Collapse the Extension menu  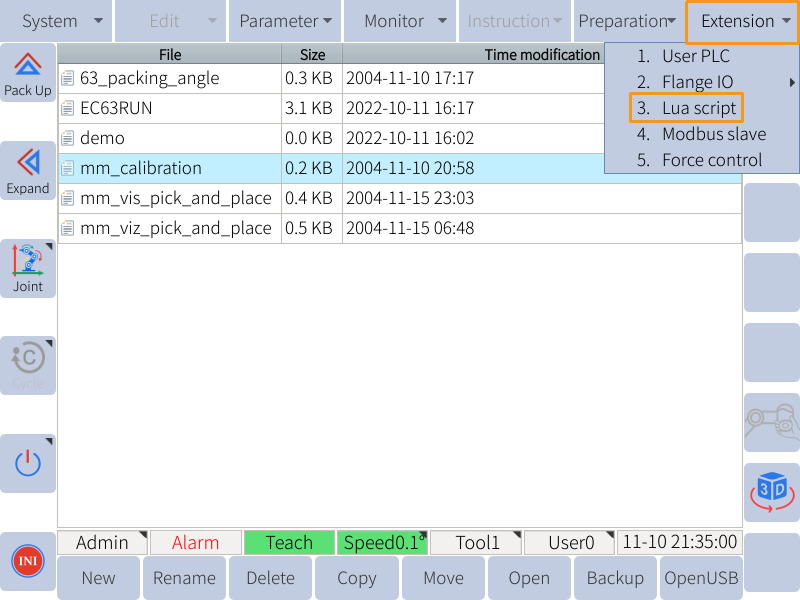743,21
